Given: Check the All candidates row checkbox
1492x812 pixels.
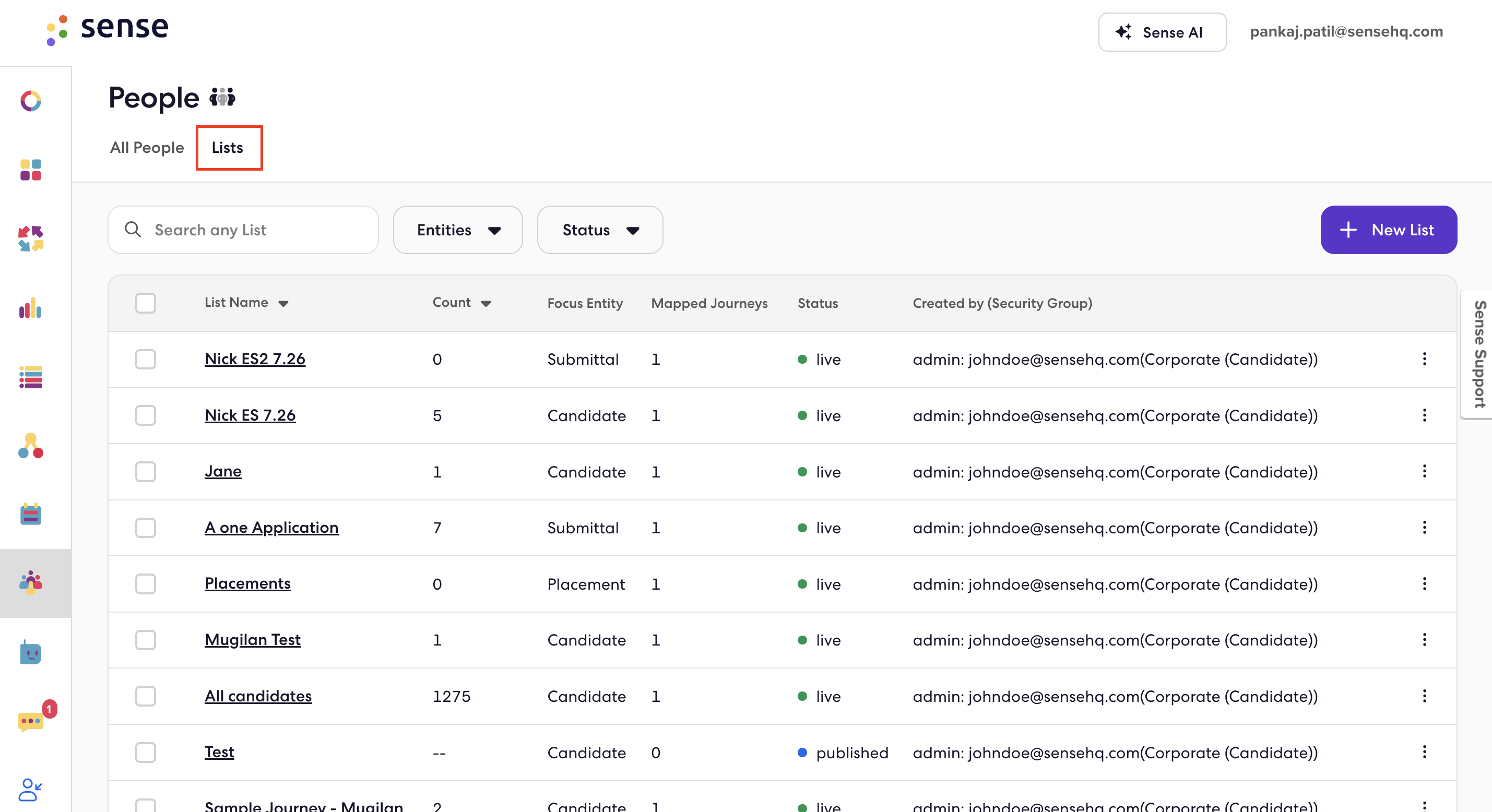Looking at the screenshot, I should (145, 696).
